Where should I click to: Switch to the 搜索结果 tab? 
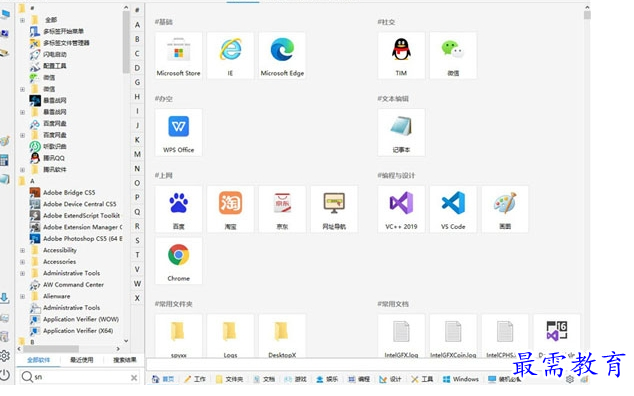124,360
